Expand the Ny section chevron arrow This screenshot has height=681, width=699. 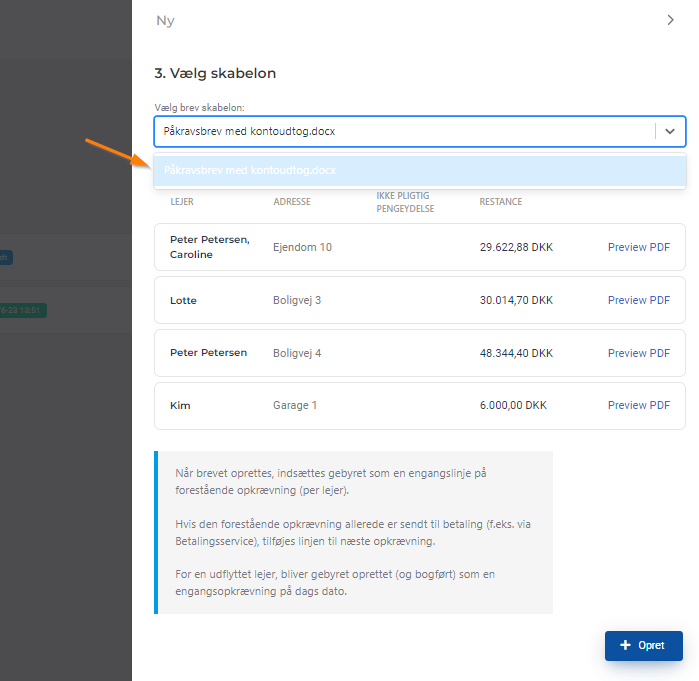670,20
